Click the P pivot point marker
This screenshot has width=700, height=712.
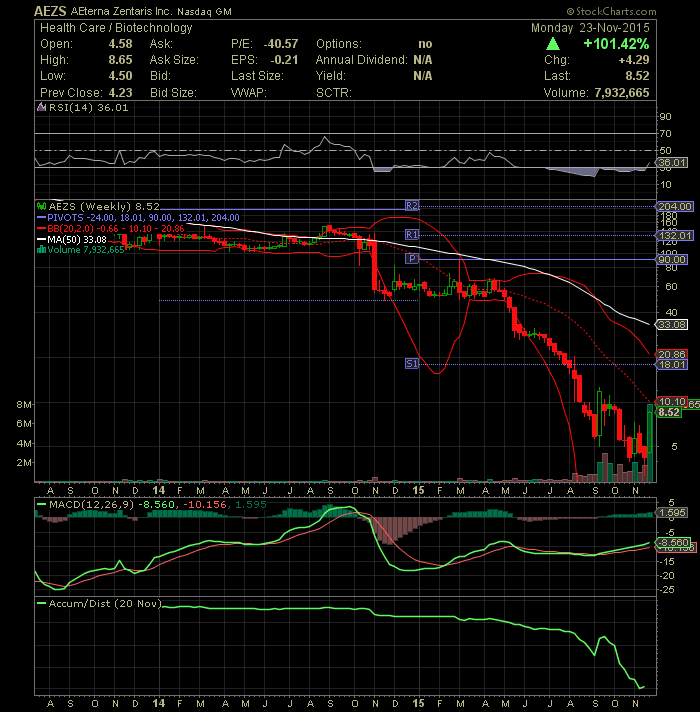pyautogui.click(x=411, y=258)
